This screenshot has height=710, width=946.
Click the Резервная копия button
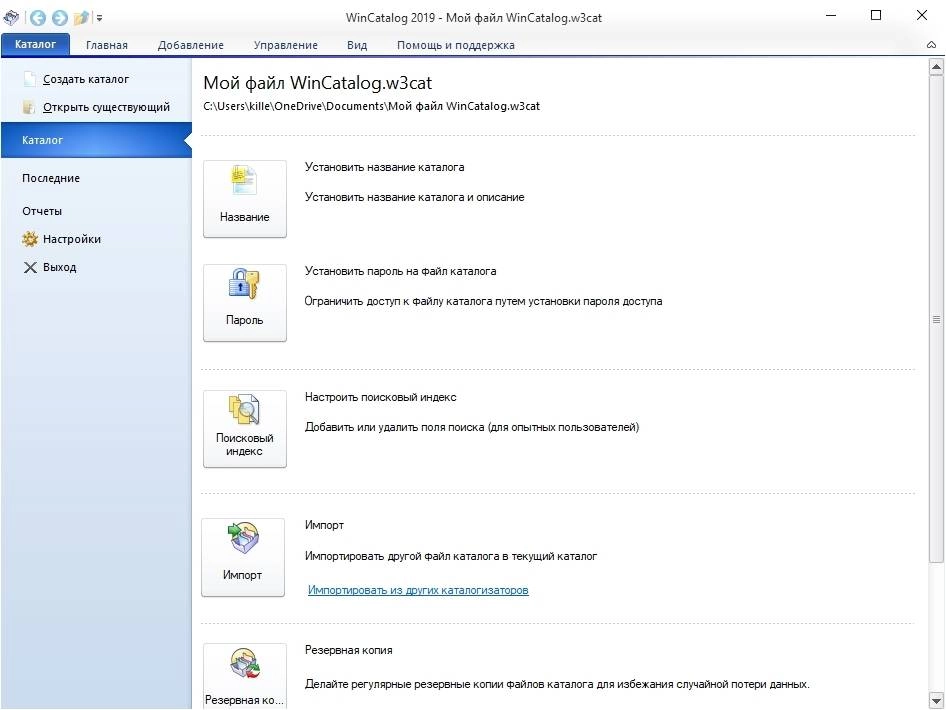click(244, 676)
